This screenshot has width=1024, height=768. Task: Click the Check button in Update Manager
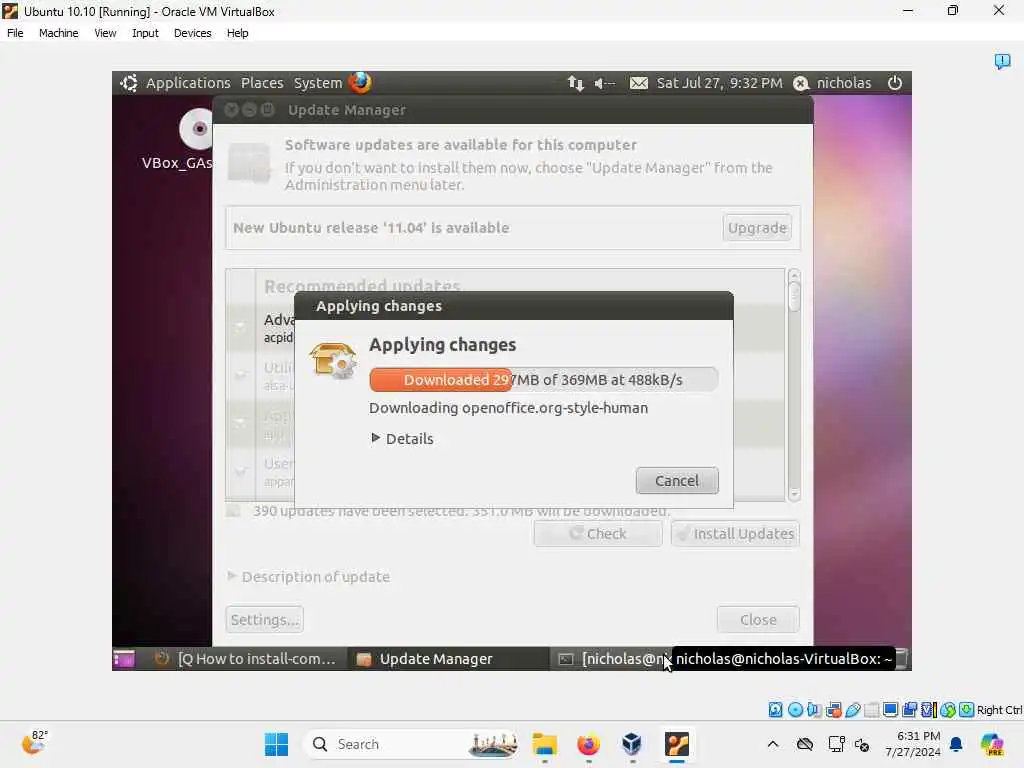click(x=598, y=534)
